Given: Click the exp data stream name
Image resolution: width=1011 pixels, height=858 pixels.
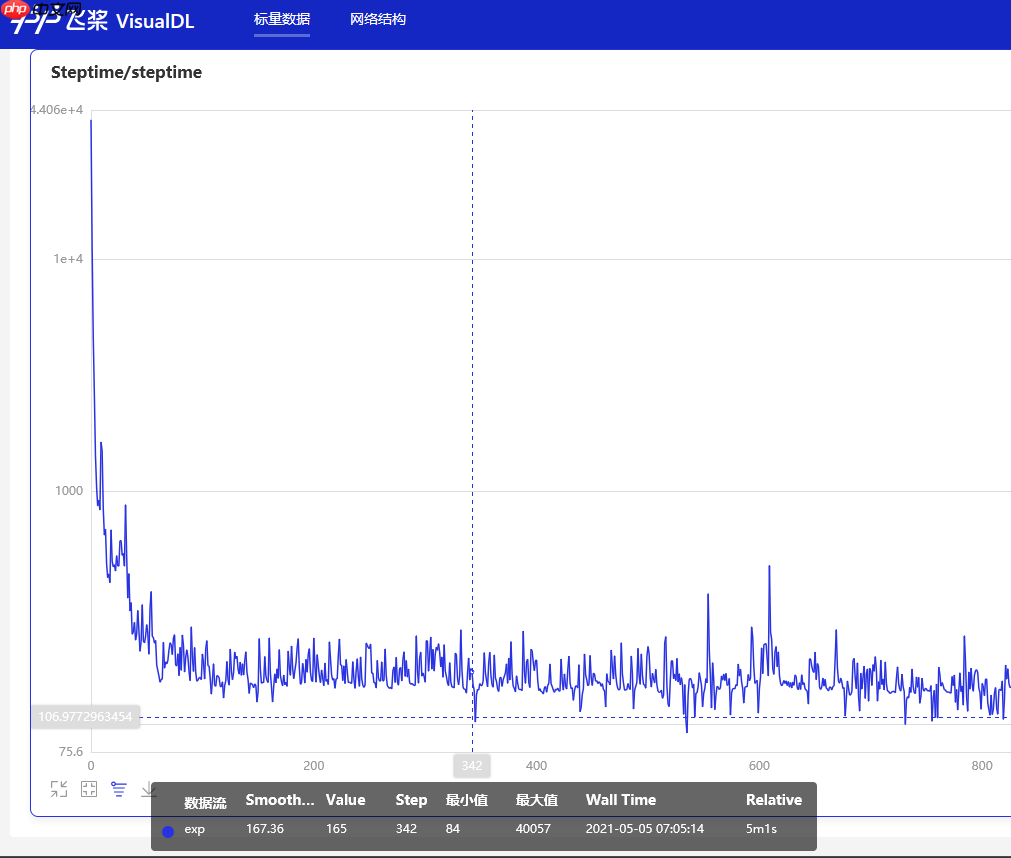Looking at the screenshot, I should [194, 830].
